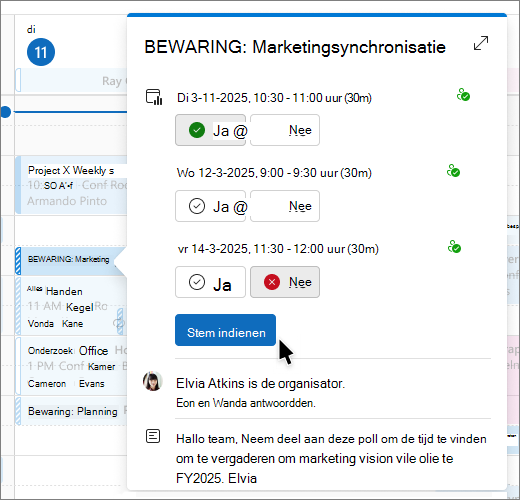
Task: Select Nee for Wo 12-3-2025 time slot
Action: point(285,206)
